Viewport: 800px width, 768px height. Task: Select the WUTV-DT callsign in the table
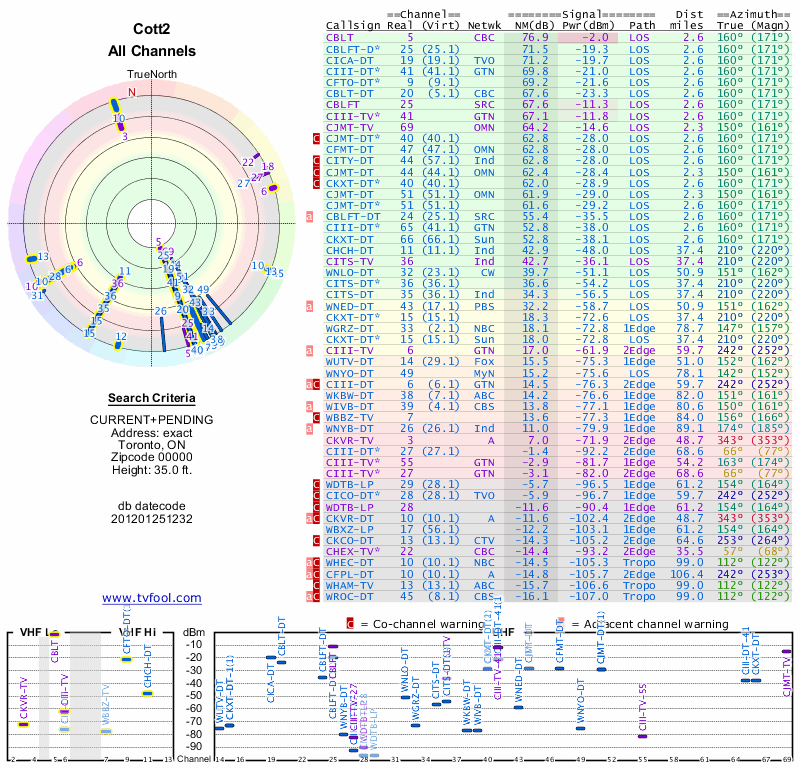coord(351,360)
